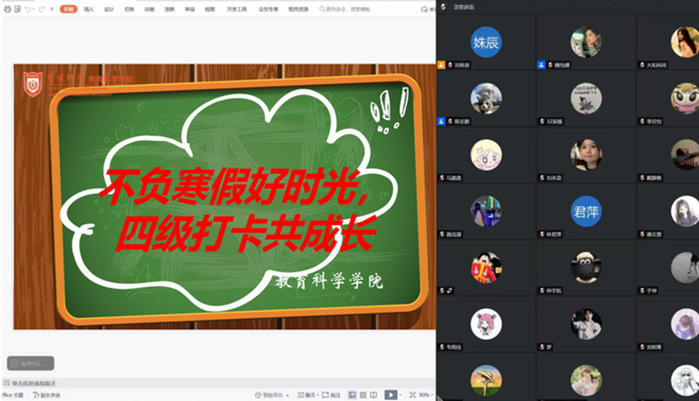699x401 pixels.
Task: Switch to normal view mode
Action: [350, 395]
